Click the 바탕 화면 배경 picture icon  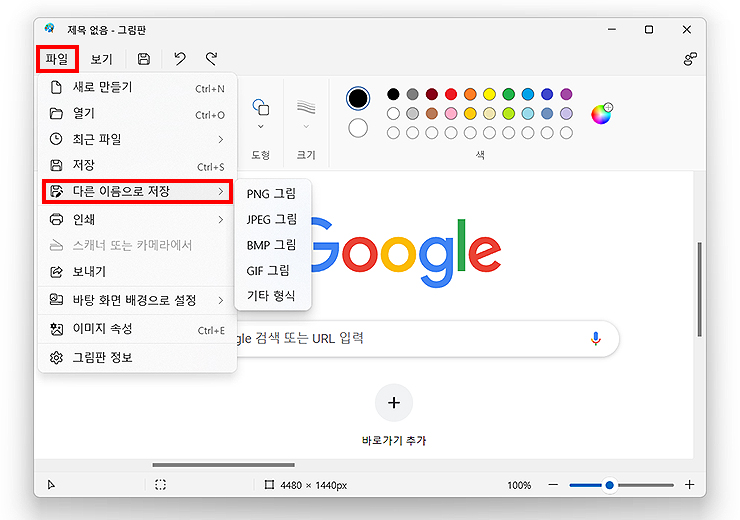[x=56, y=300]
